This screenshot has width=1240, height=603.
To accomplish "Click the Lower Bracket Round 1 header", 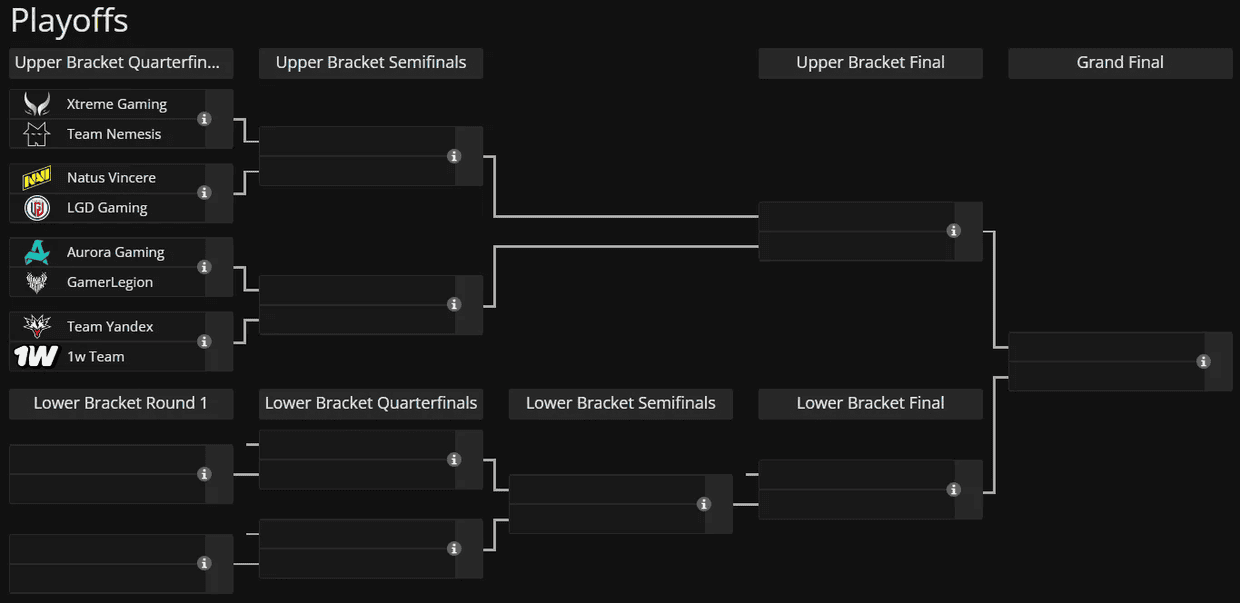I will (121, 404).
